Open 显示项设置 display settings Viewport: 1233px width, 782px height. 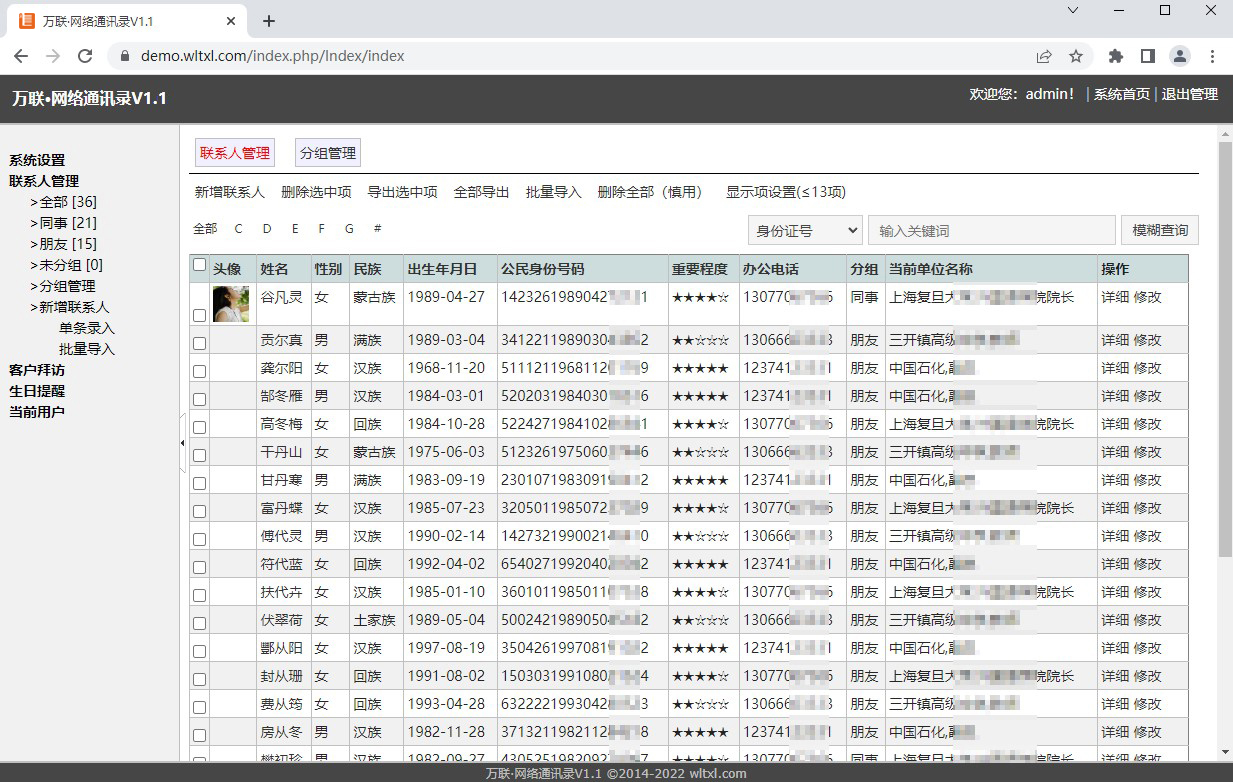point(785,191)
